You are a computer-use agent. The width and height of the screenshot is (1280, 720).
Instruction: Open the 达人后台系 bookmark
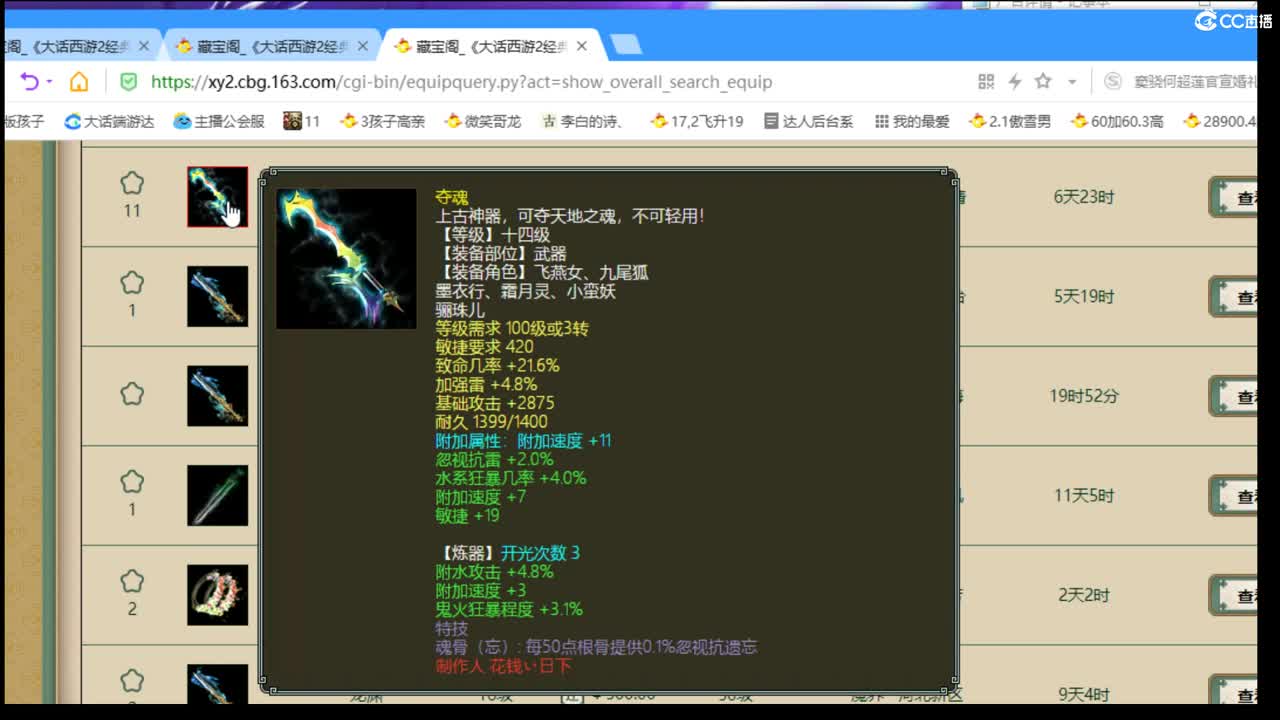pos(808,121)
